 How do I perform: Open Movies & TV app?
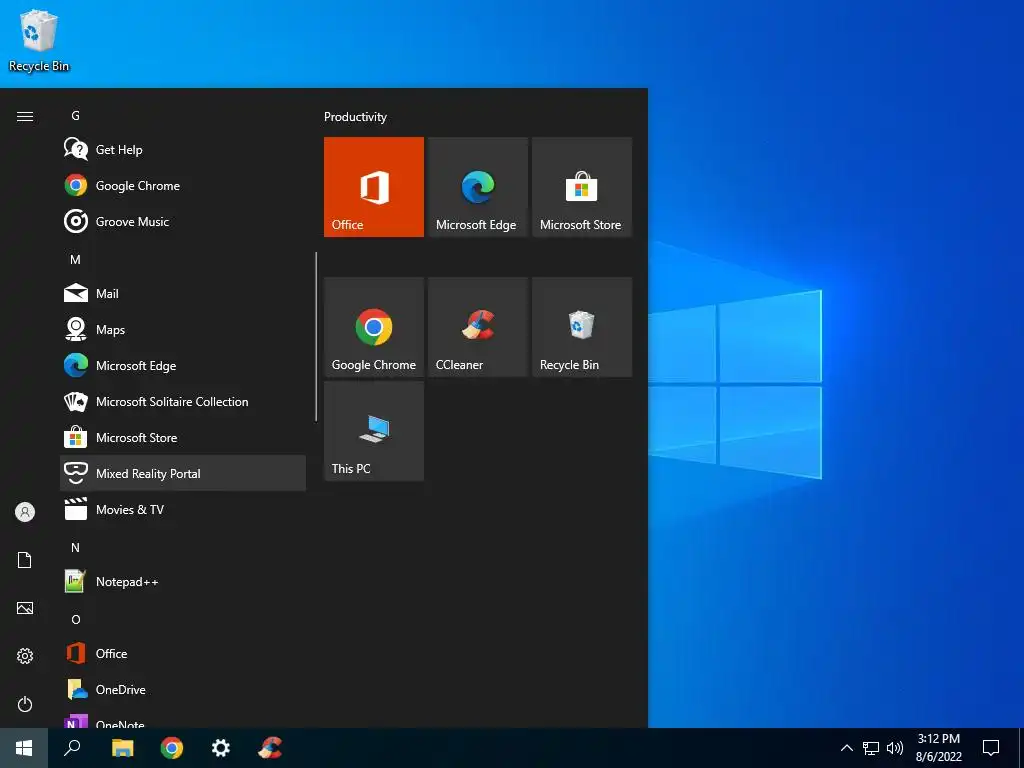tap(183, 509)
